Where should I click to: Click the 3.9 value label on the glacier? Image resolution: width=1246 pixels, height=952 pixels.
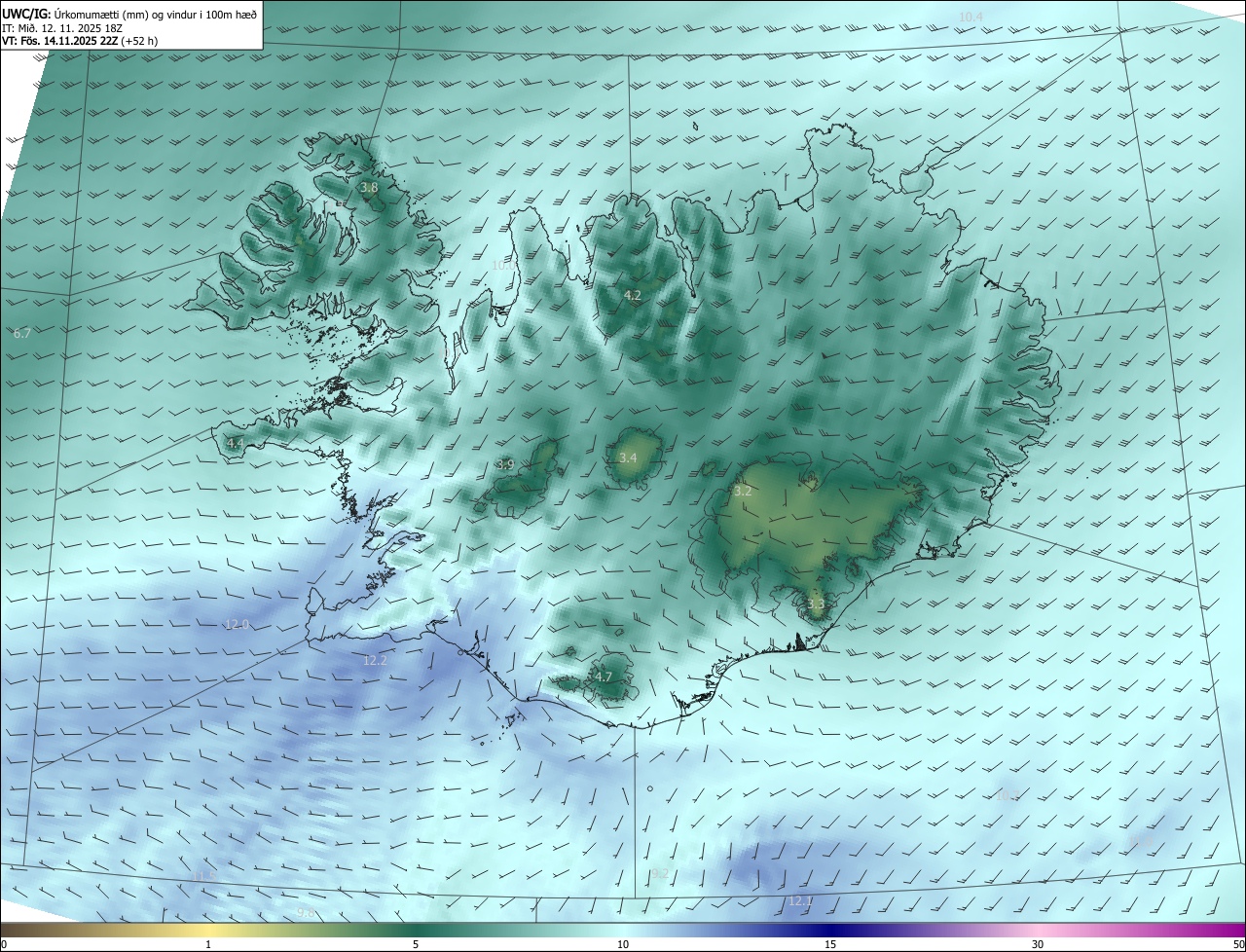pyautogui.click(x=505, y=464)
